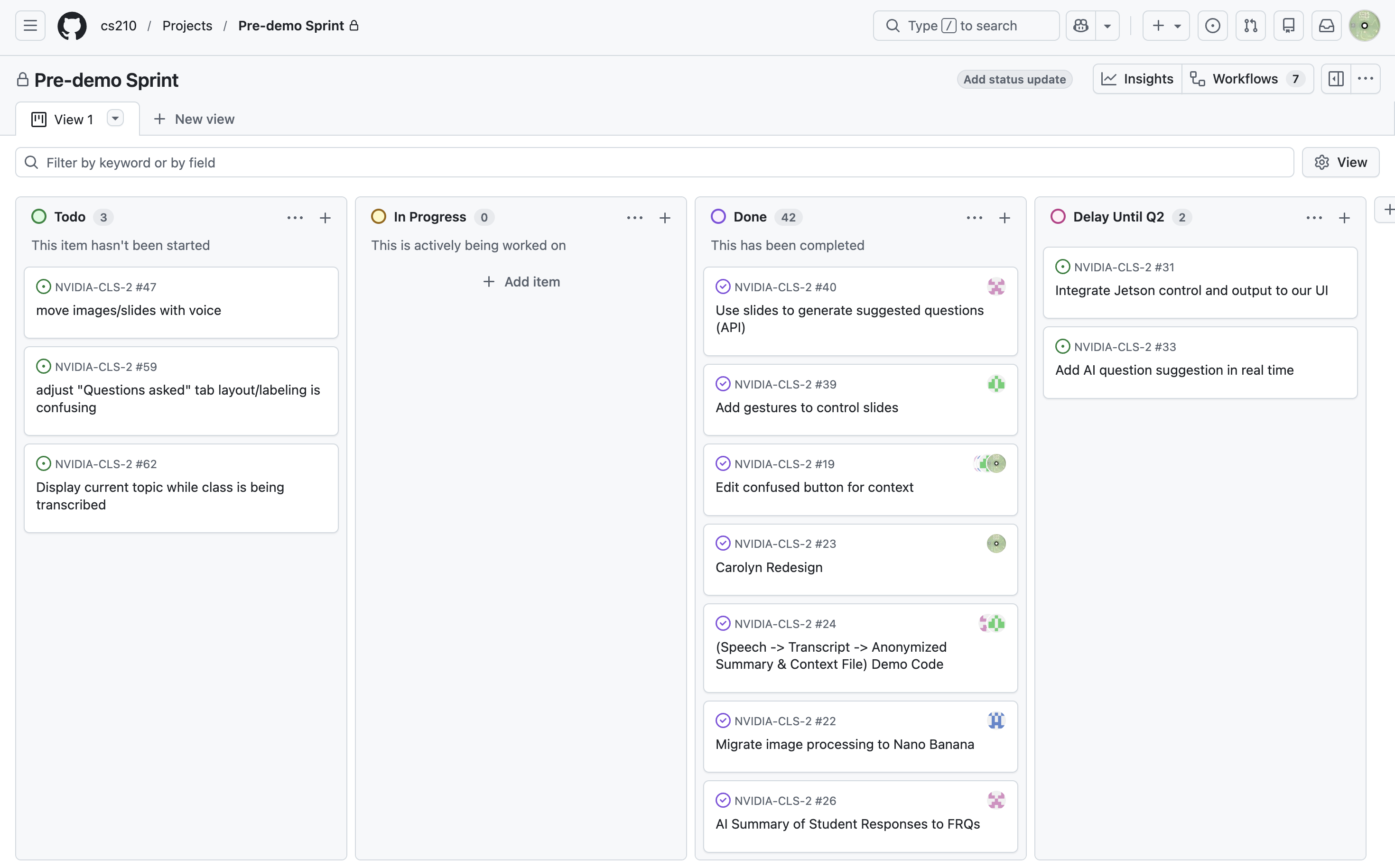
Task: Open card 'Display current topic while class is being transcribed'
Action: [x=181, y=488]
